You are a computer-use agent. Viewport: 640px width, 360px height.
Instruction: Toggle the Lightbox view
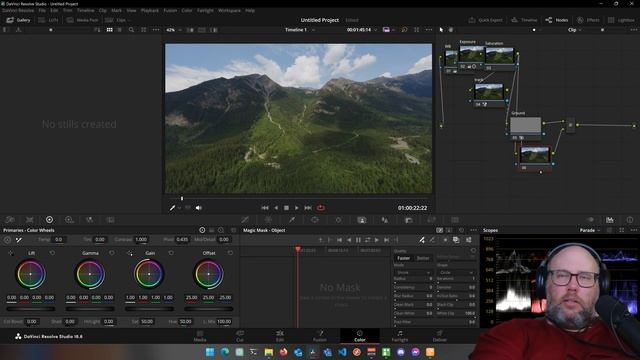point(621,20)
